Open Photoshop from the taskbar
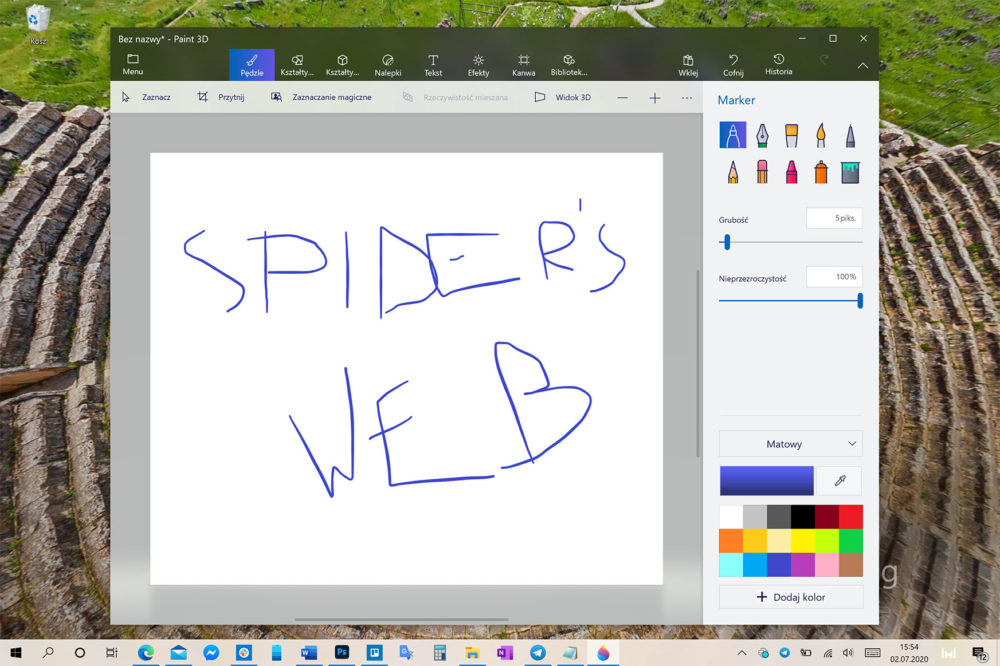 pyautogui.click(x=342, y=652)
